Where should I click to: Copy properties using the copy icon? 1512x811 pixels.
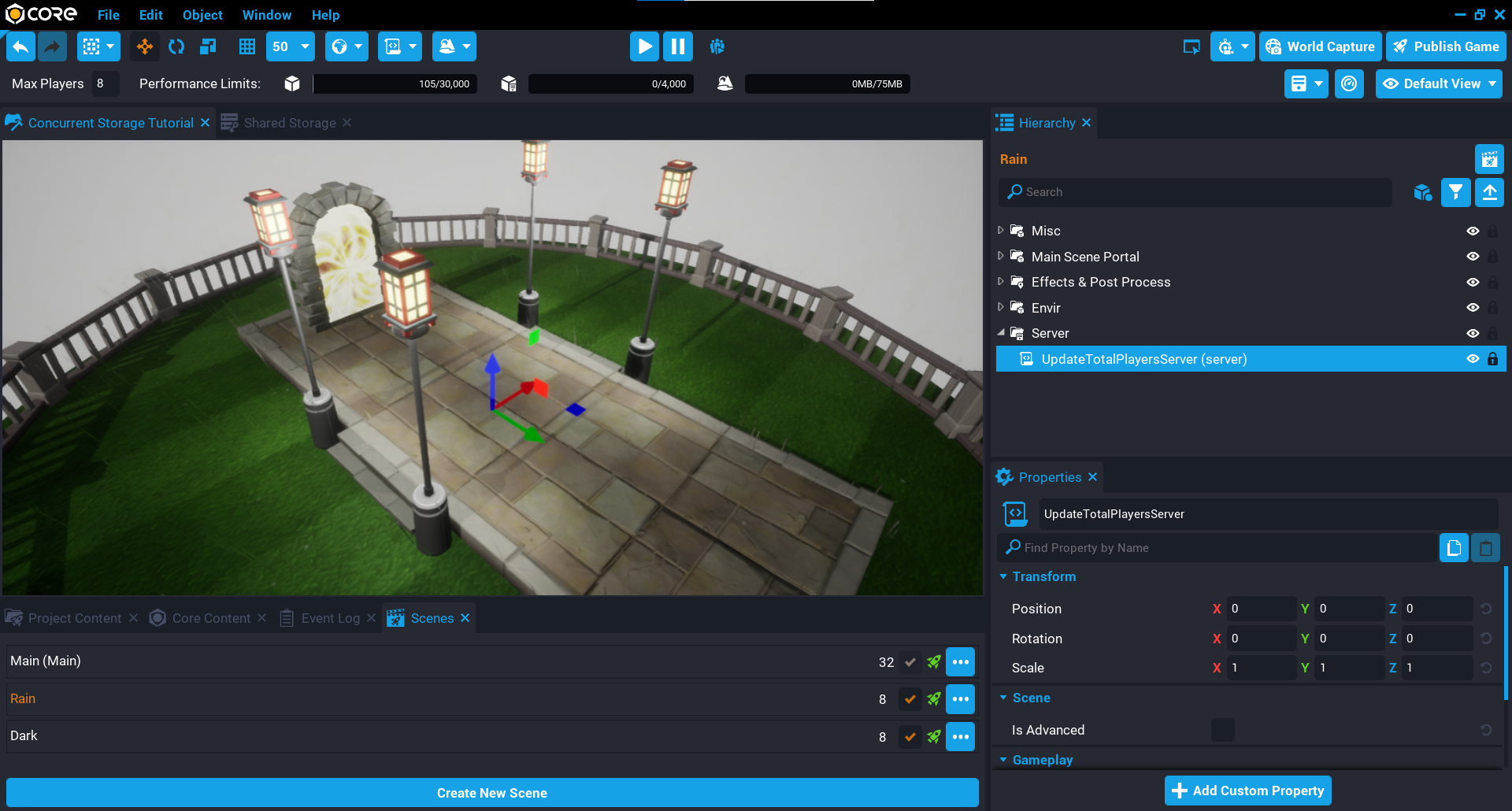pos(1454,548)
